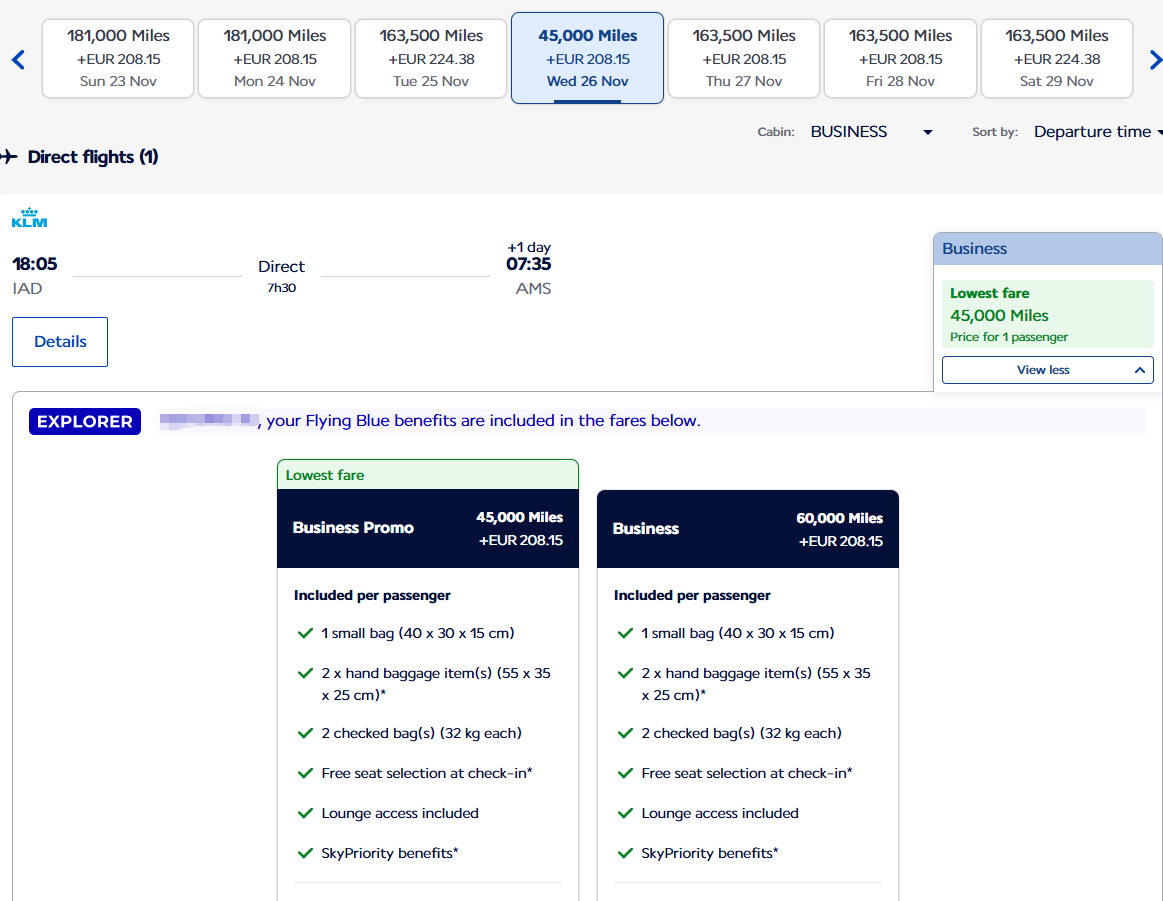Screen dimensions: 1163x901
Task: Select the Business Promo 45,000 Miles fare
Action: [x=428, y=528]
